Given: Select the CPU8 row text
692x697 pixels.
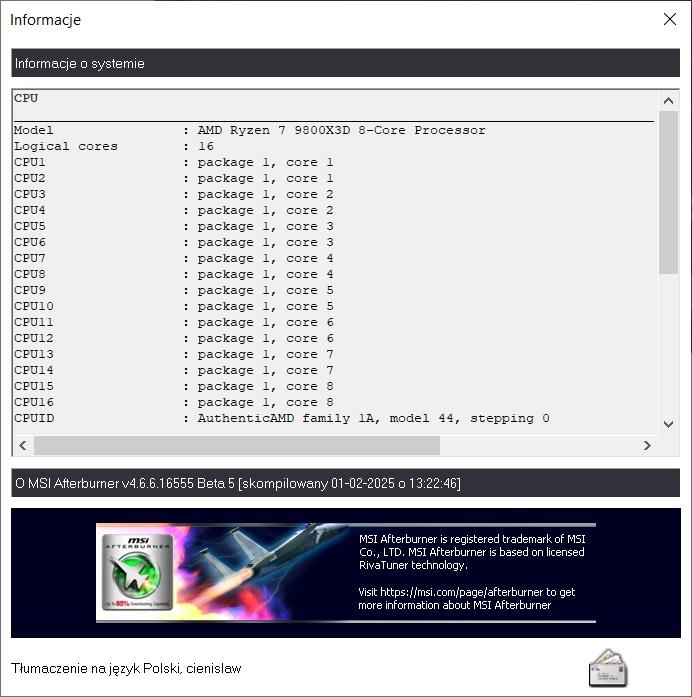Looking at the screenshot, I should point(173,274).
